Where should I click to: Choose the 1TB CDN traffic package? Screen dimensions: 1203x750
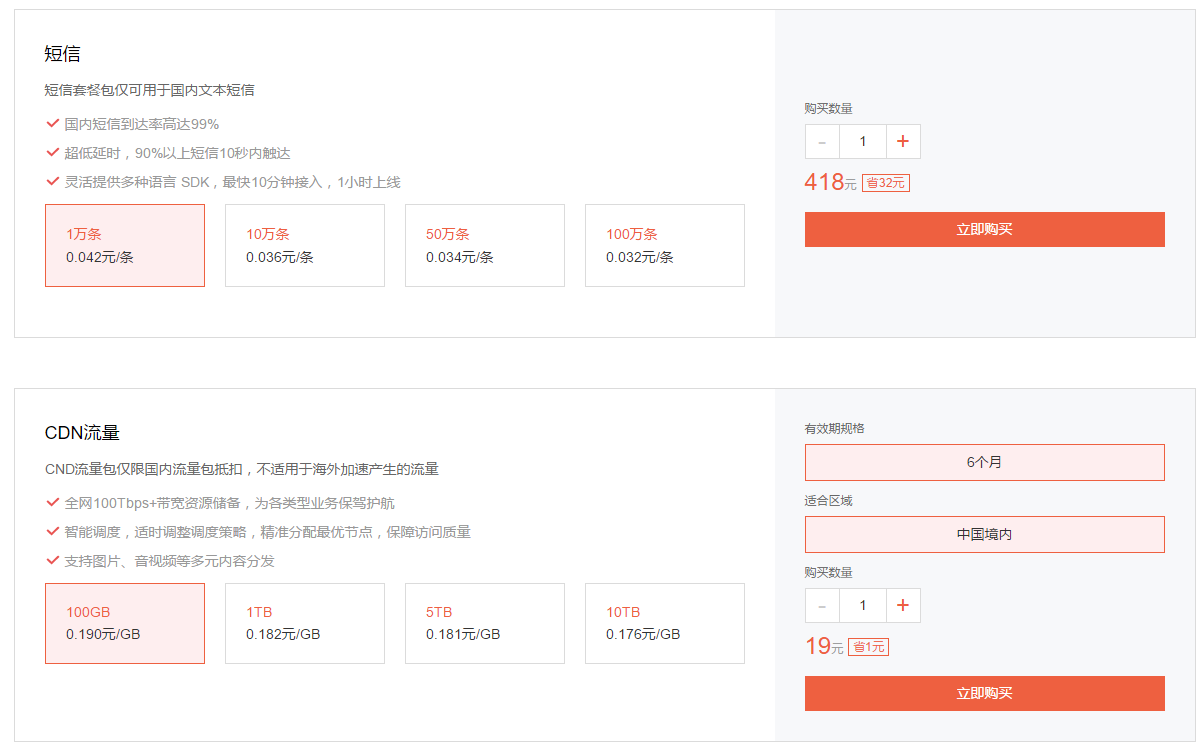click(305, 624)
